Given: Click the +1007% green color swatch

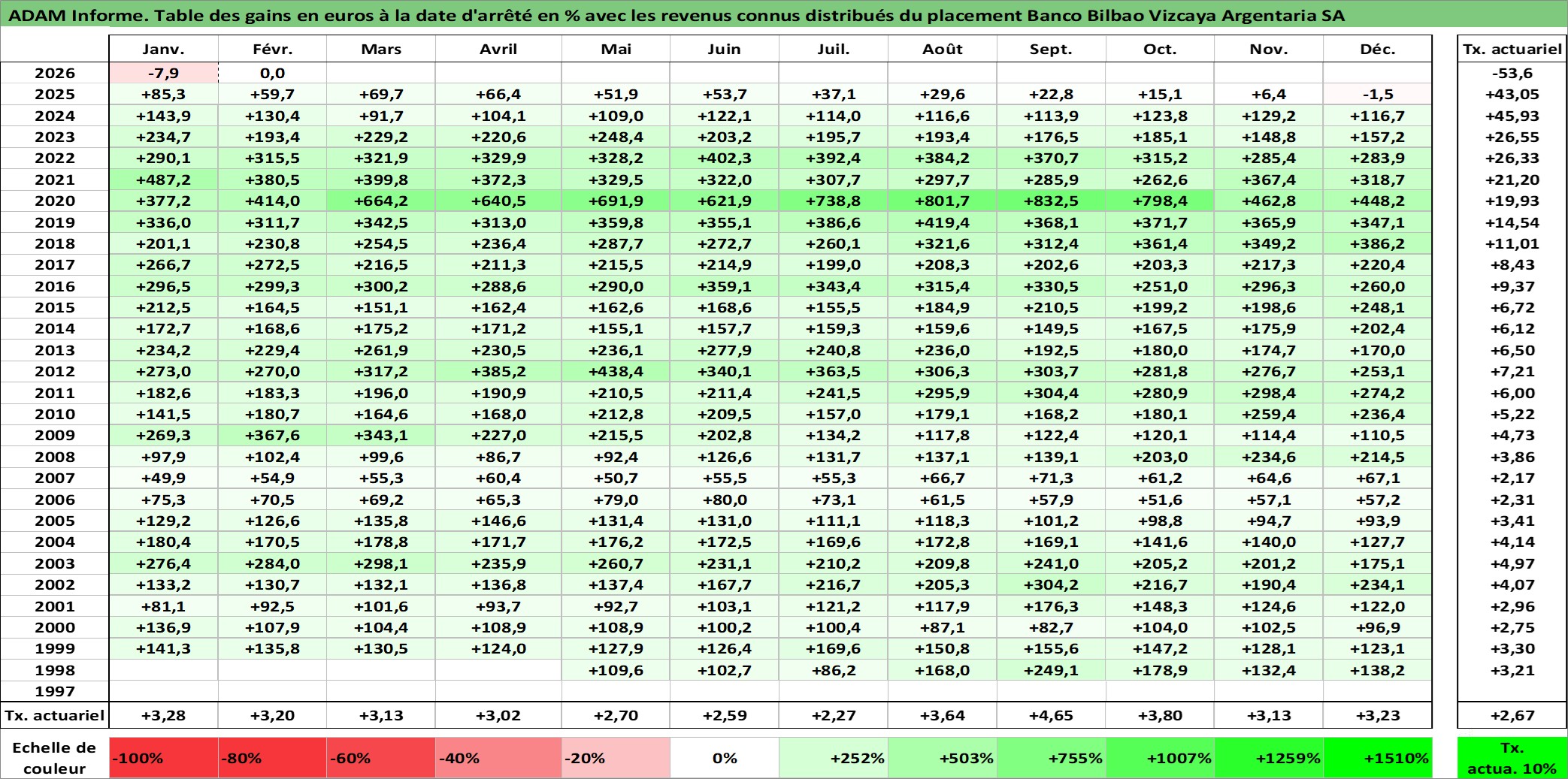Looking at the screenshot, I should point(1160,758).
